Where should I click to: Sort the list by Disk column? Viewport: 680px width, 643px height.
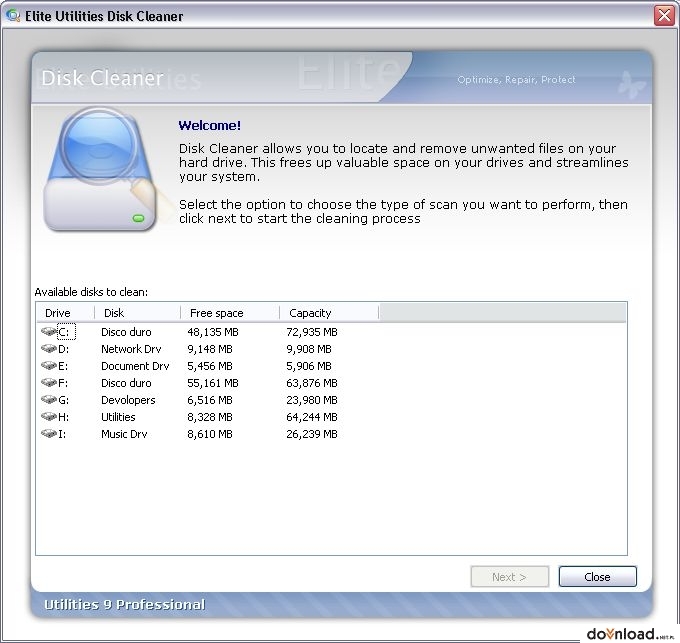[x=137, y=313]
